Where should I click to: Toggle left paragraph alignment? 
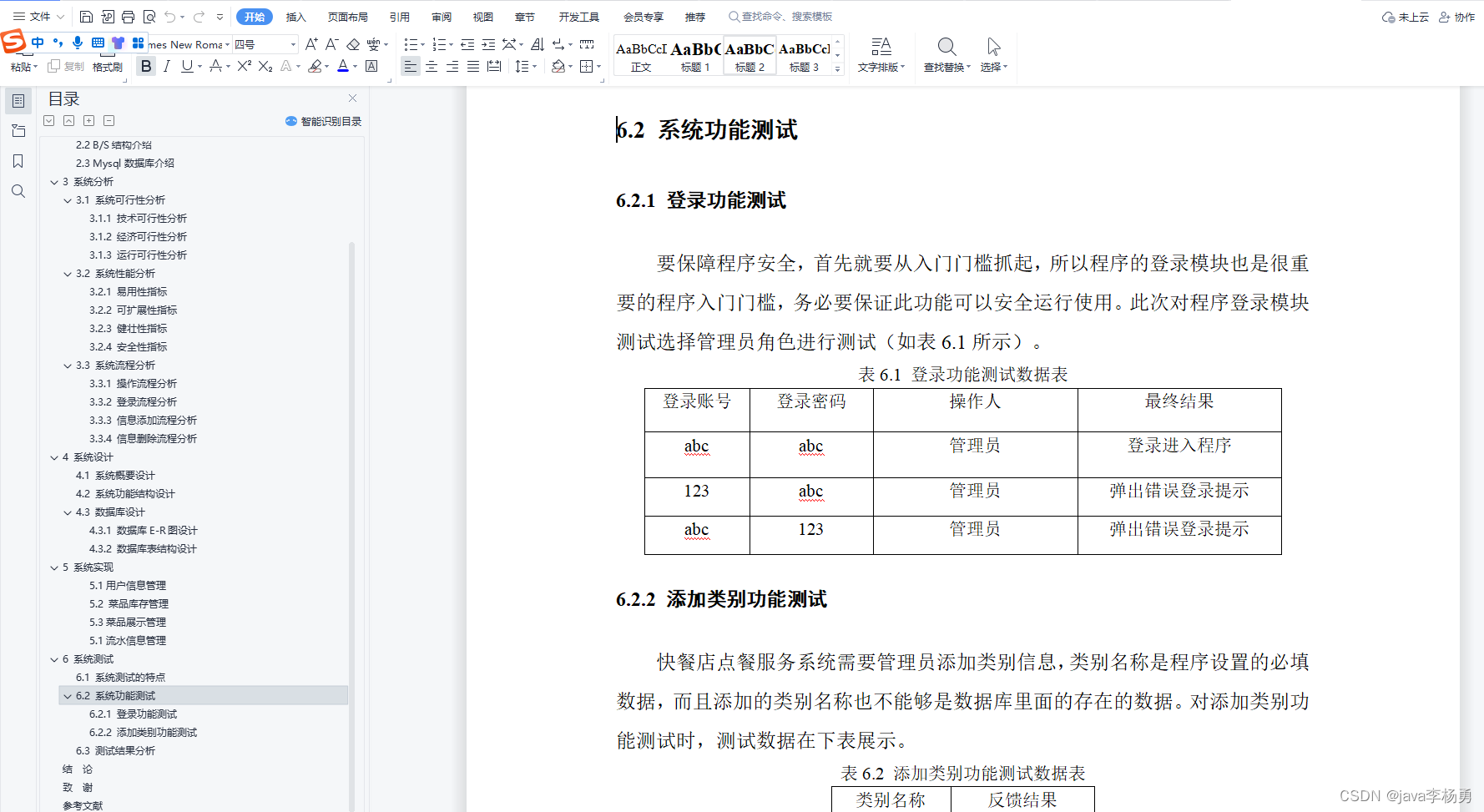[410, 66]
